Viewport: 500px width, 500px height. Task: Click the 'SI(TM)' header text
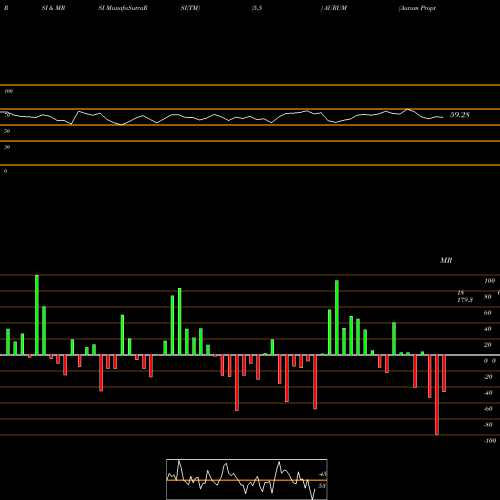point(190,8)
